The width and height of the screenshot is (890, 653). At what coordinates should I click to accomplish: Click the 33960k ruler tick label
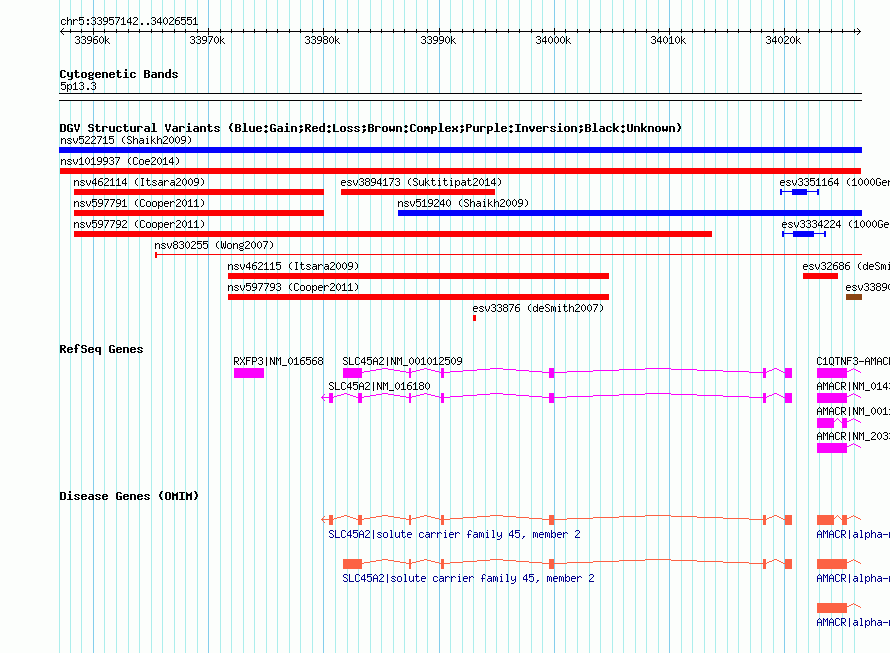point(92,40)
